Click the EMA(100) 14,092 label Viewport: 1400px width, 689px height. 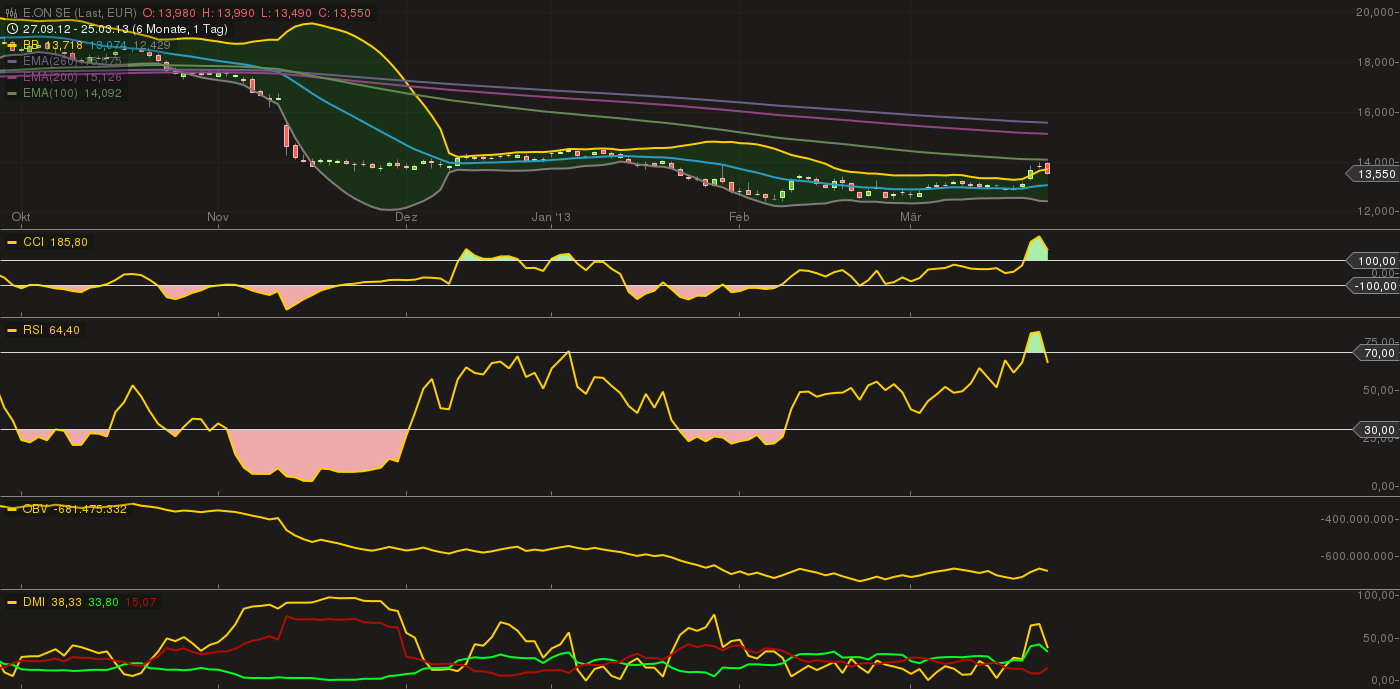[72, 93]
